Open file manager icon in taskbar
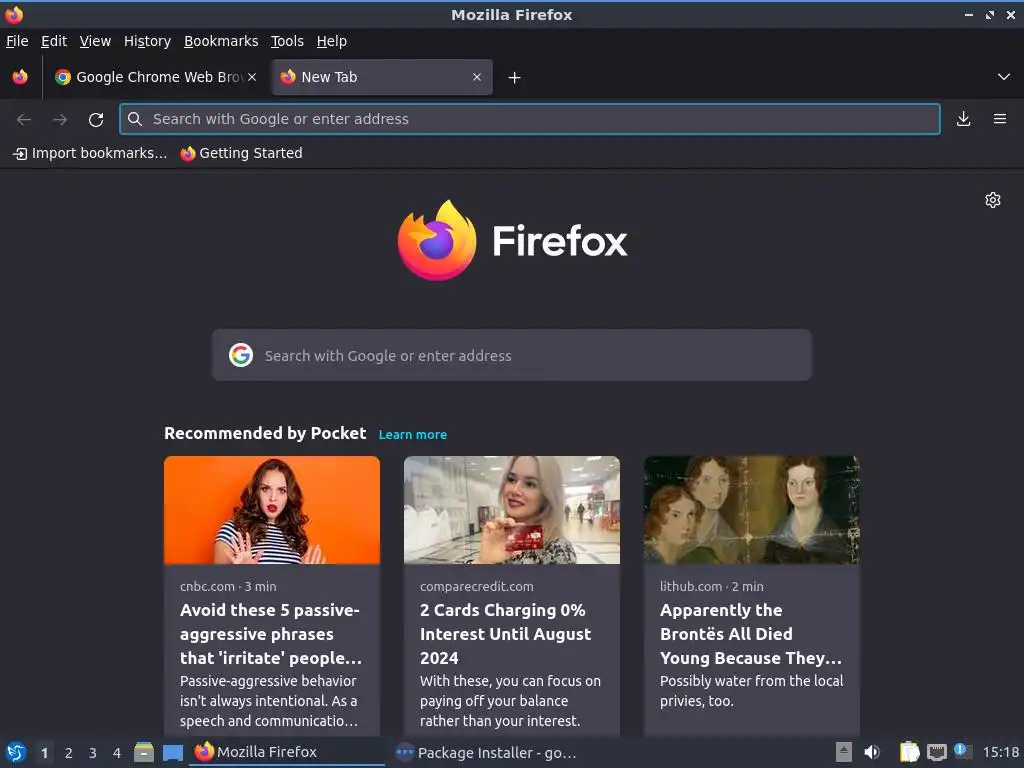This screenshot has height=768, width=1024. pyautogui.click(x=144, y=752)
